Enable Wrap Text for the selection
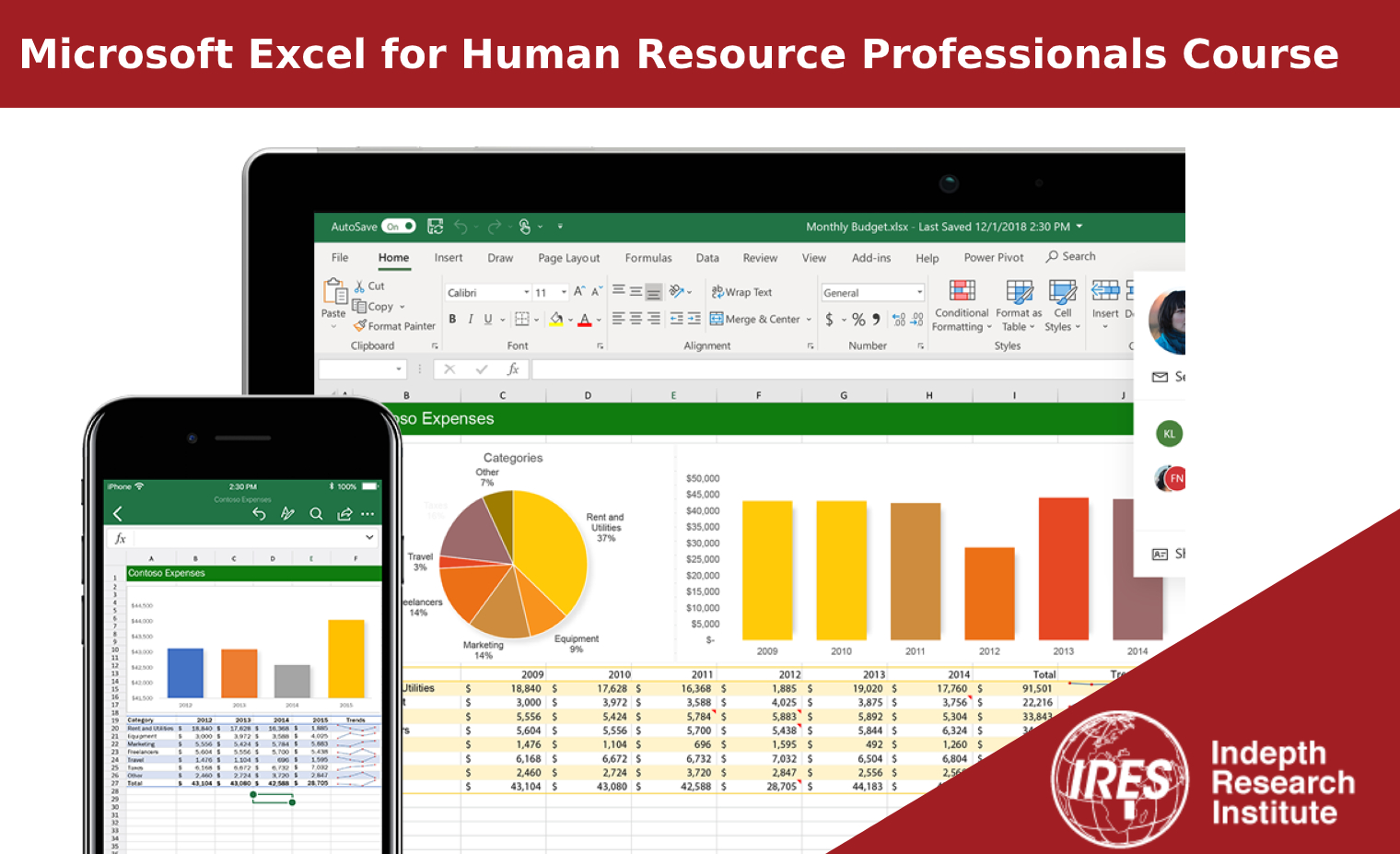This screenshot has height=854, width=1400. 741,292
